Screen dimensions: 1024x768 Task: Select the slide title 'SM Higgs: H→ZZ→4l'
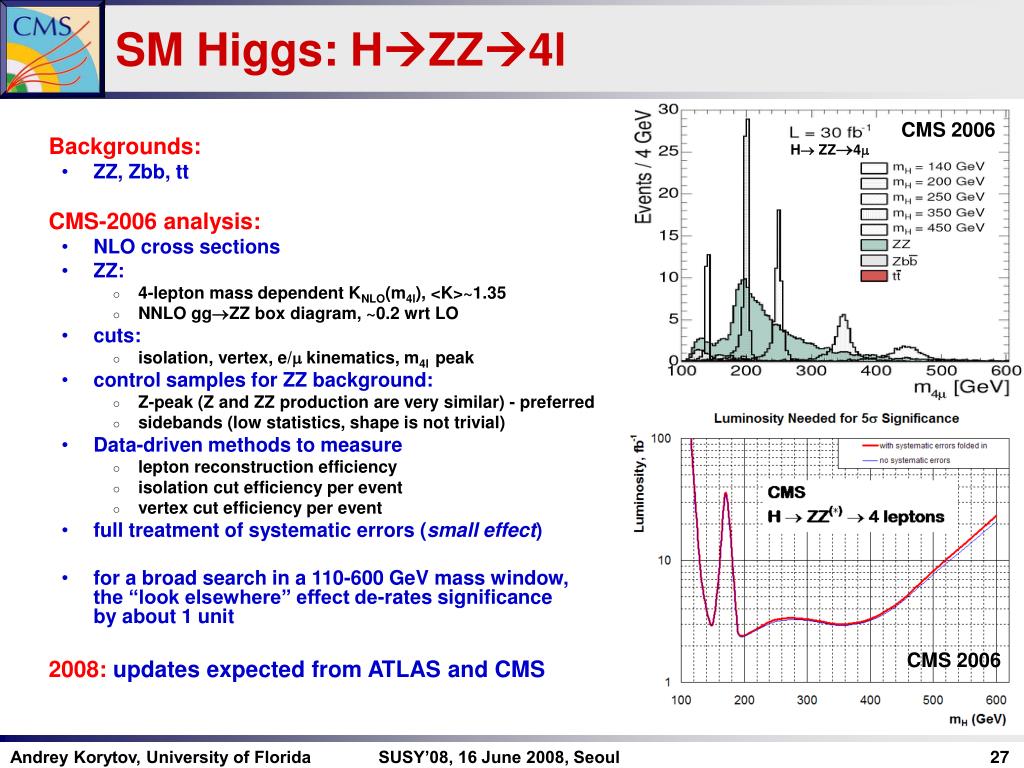pyautogui.click(x=340, y=50)
